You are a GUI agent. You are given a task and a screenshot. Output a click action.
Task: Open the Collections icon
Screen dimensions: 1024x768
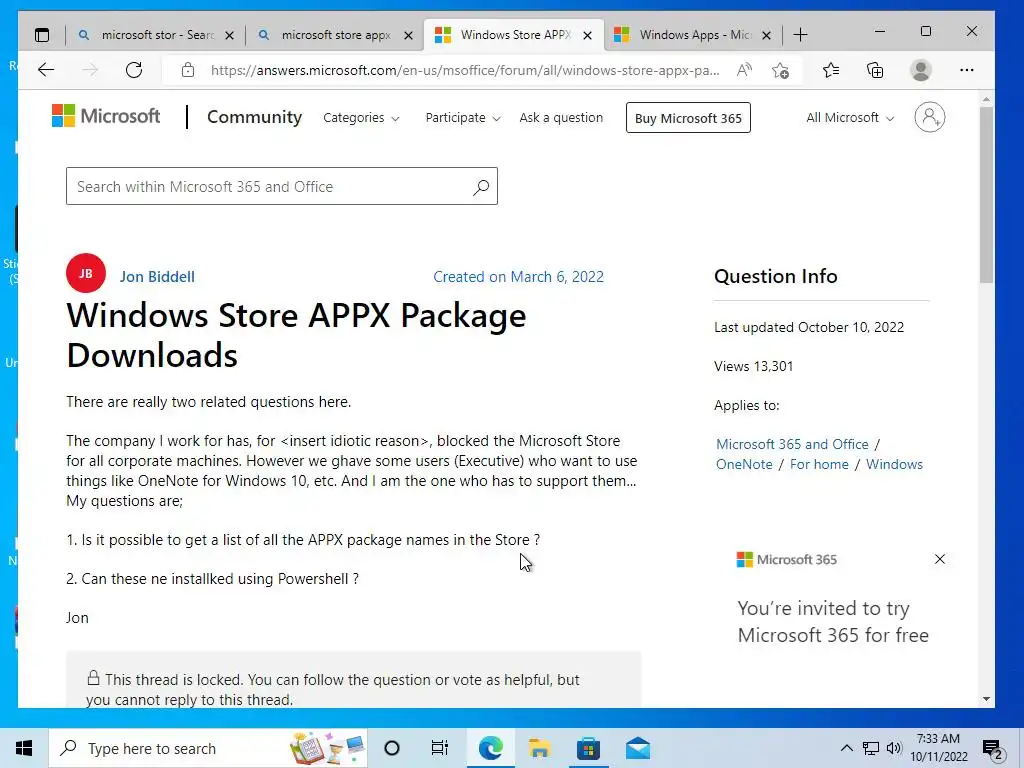click(x=875, y=70)
